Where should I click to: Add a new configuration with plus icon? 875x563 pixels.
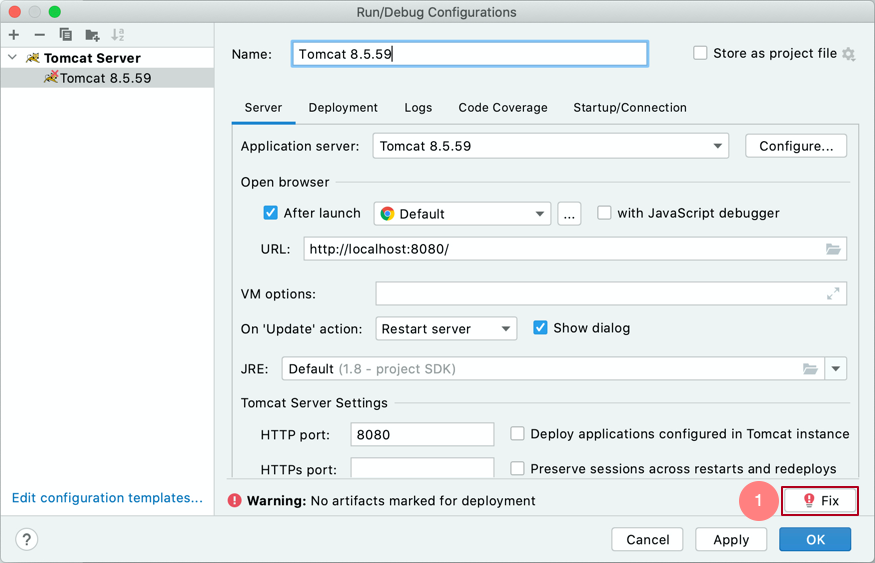coord(14,35)
